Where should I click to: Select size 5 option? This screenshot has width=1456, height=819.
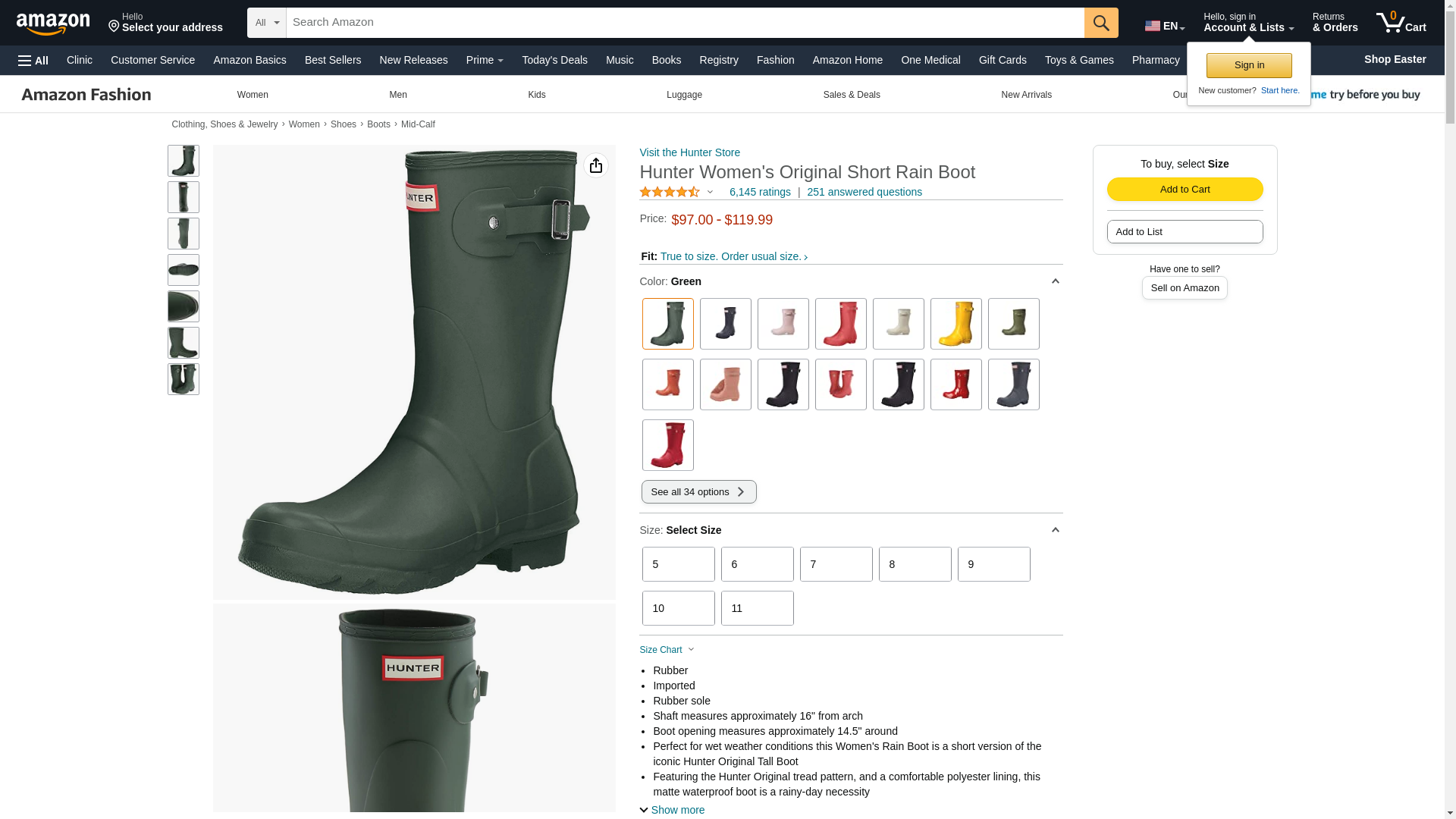click(679, 564)
